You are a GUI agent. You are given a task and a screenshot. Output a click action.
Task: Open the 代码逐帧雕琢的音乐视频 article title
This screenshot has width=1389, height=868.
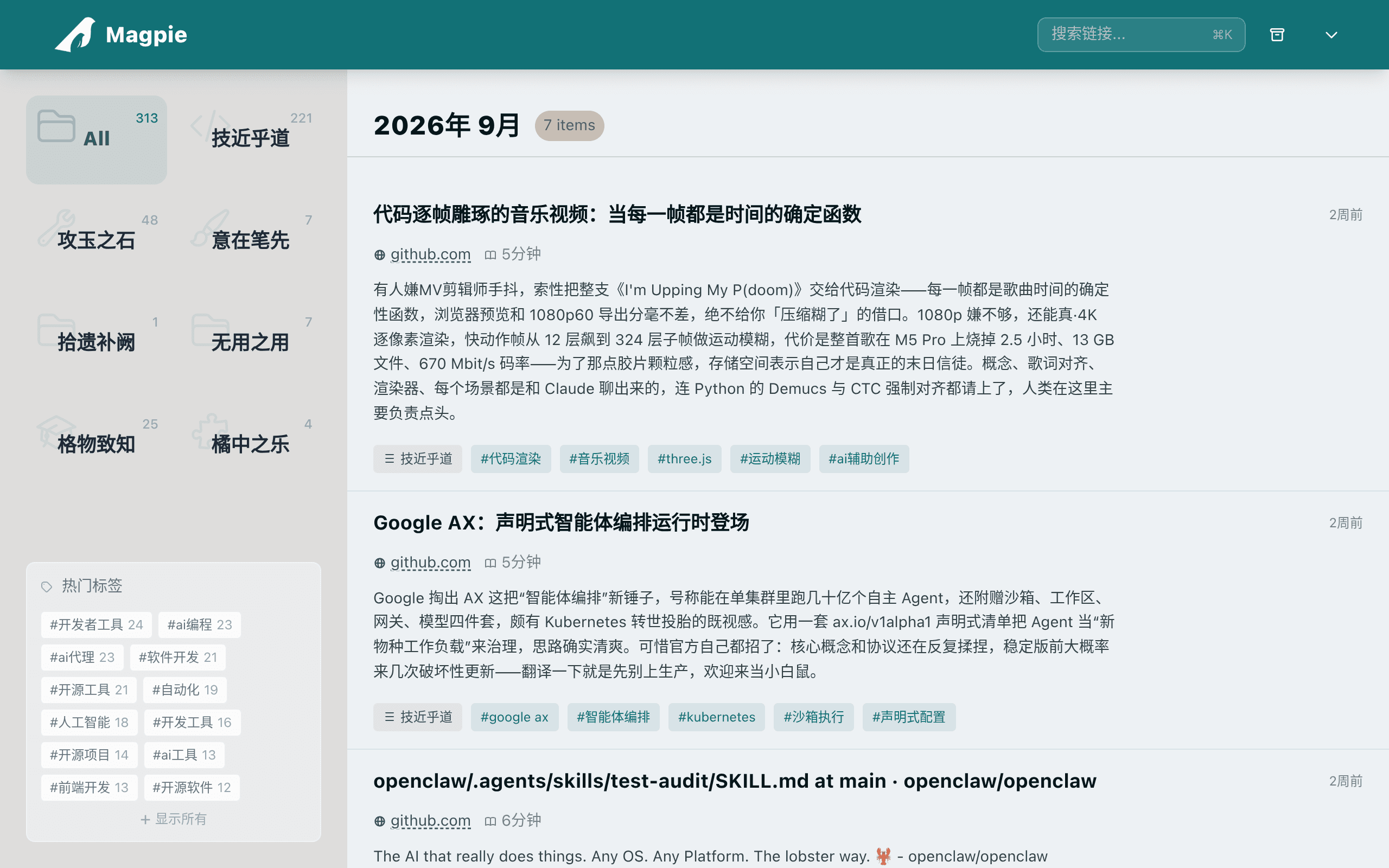(x=617, y=214)
